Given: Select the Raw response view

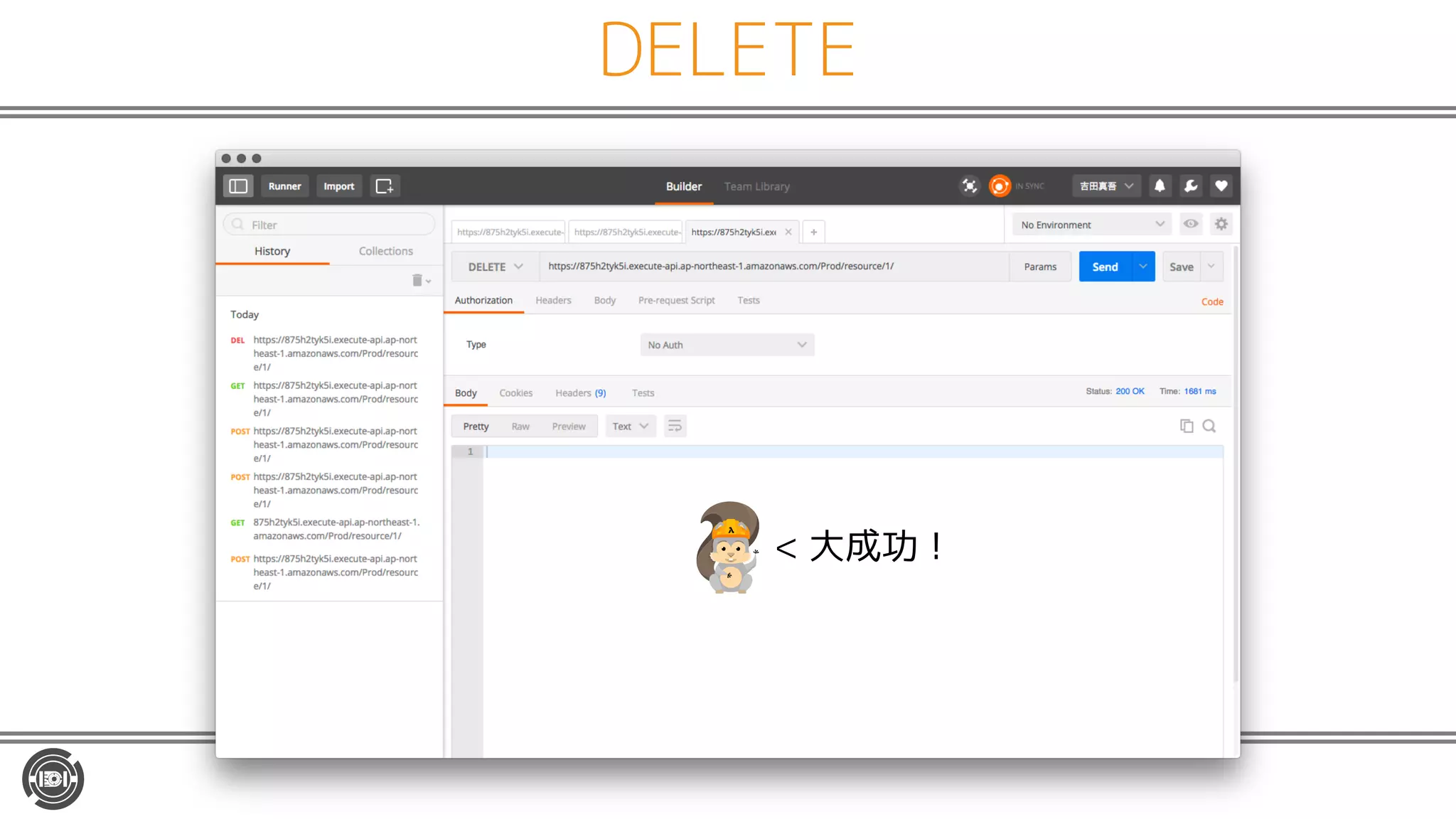Looking at the screenshot, I should pos(520,426).
